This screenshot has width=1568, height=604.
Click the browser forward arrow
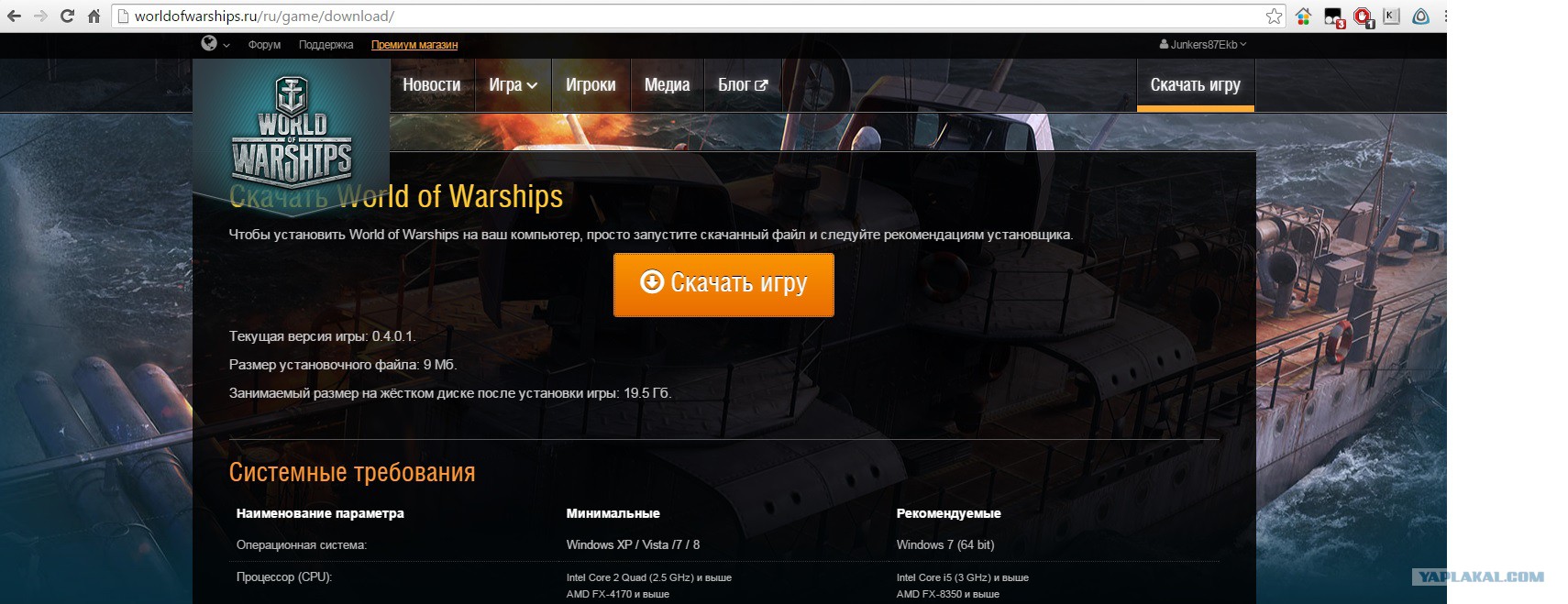[40, 16]
